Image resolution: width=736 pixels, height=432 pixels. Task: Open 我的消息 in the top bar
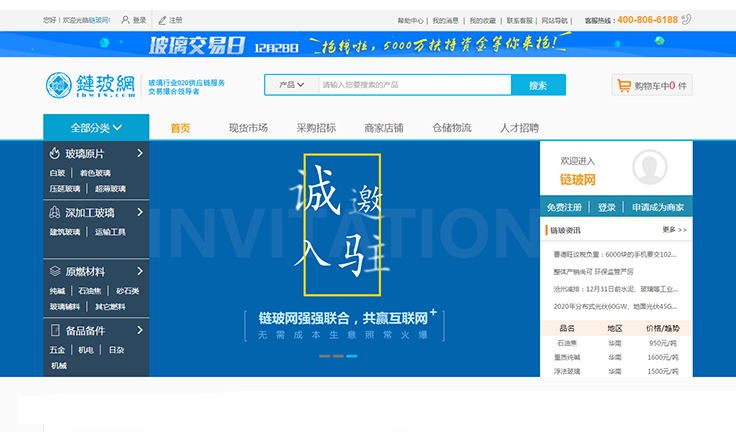click(445, 21)
